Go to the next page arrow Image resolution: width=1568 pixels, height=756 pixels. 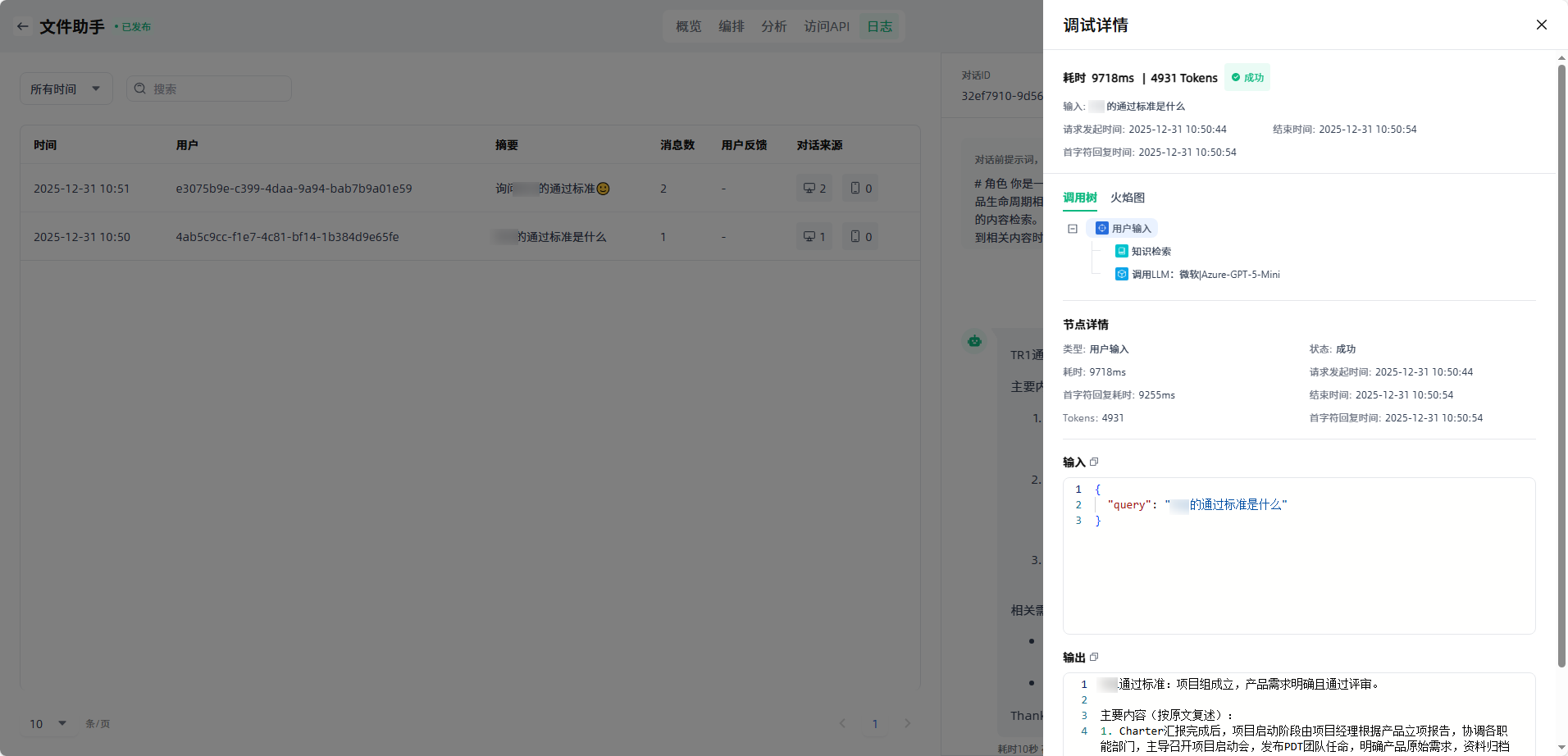pos(907,723)
